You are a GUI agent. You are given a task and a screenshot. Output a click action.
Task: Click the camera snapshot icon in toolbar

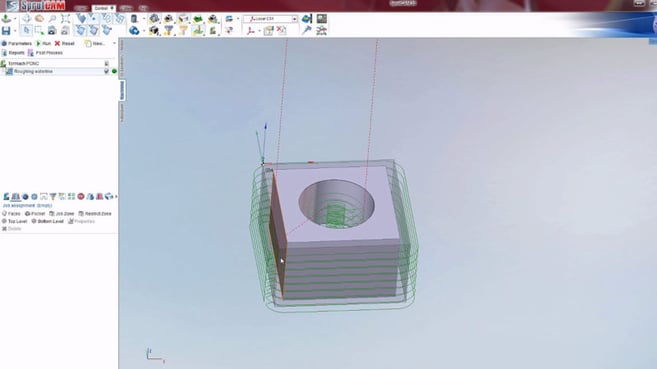[52, 31]
